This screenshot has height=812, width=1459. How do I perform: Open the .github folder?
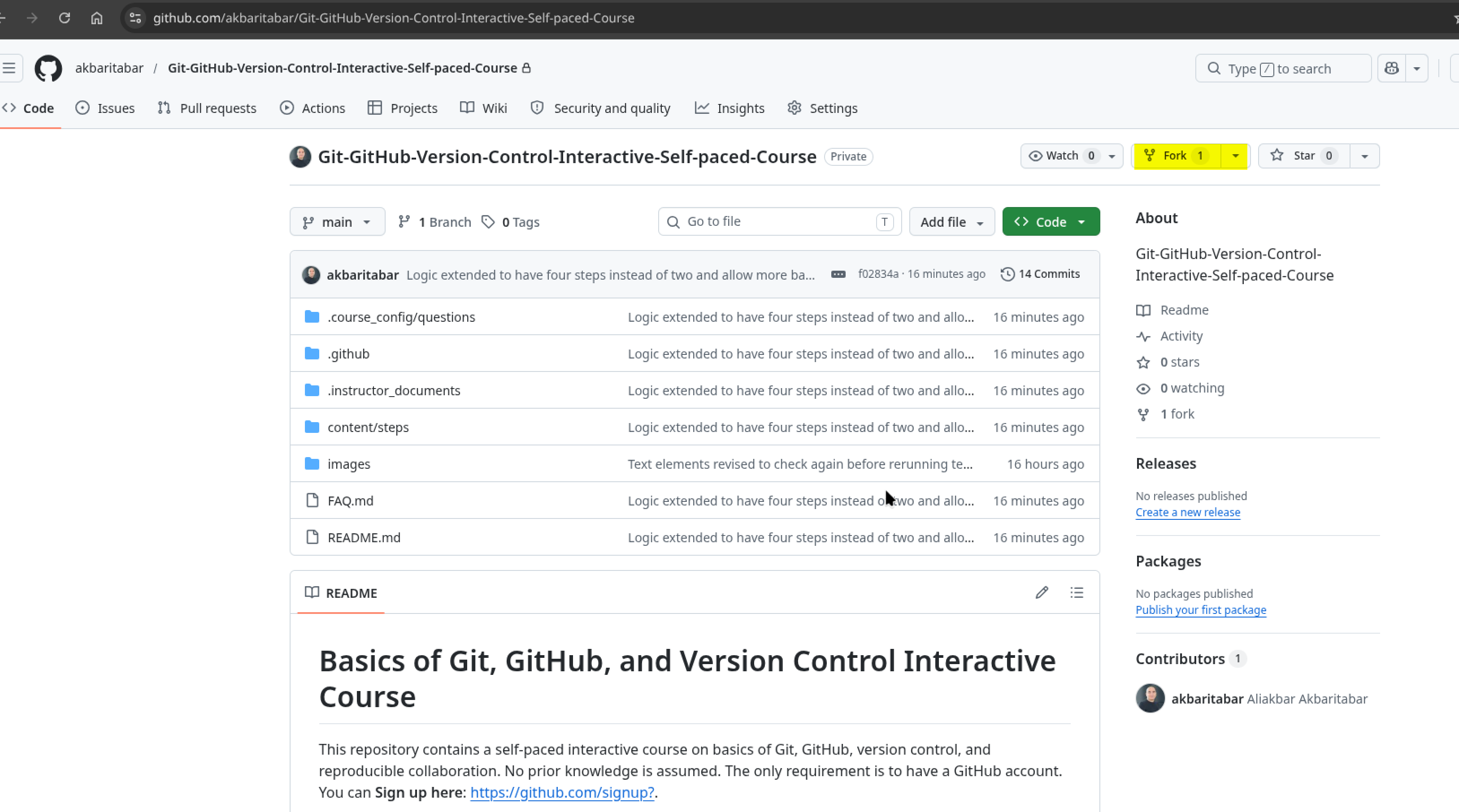pos(348,354)
